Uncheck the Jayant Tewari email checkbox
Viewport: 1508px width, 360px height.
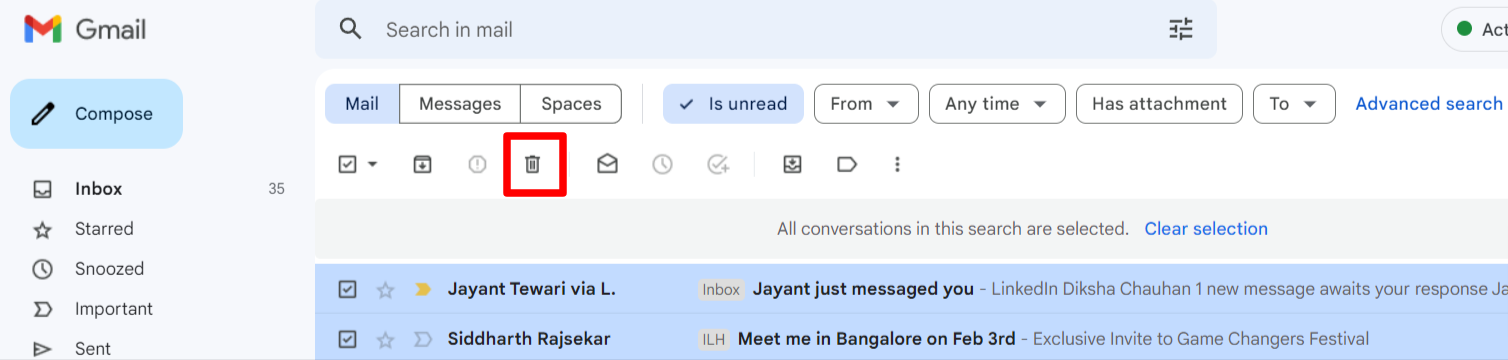(347, 290)
